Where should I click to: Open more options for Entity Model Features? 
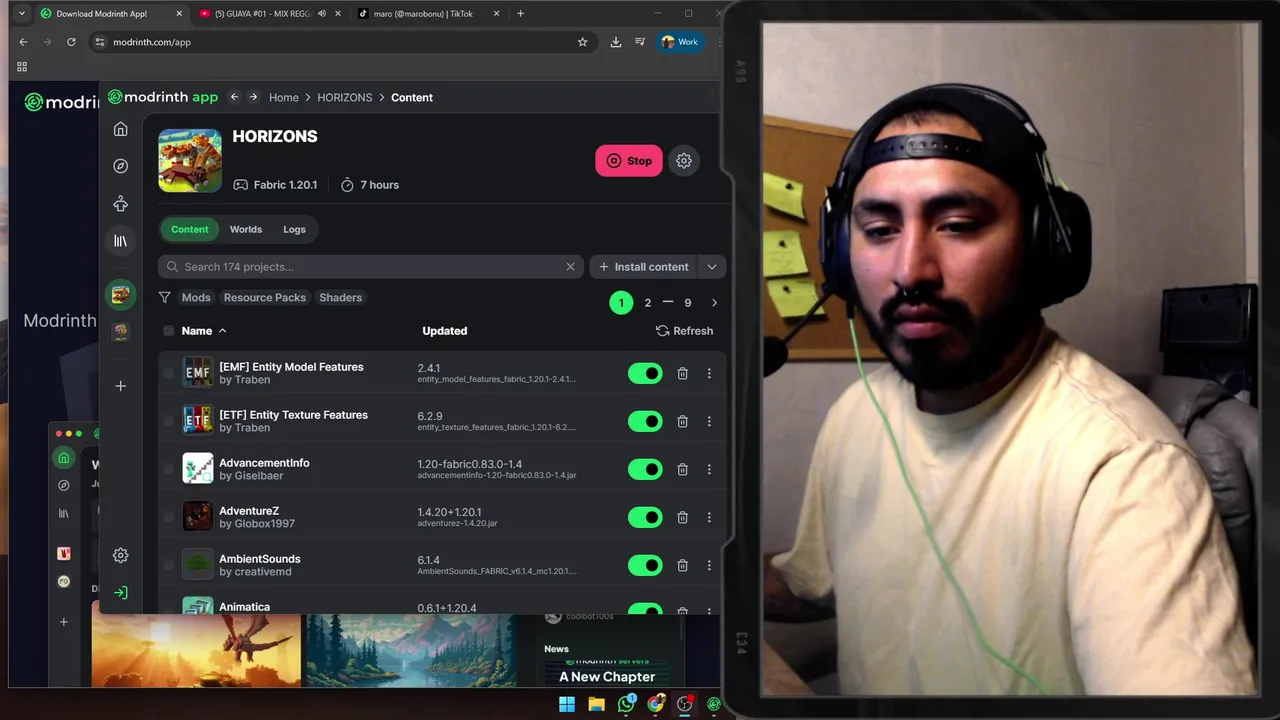[x=709, y=373]
